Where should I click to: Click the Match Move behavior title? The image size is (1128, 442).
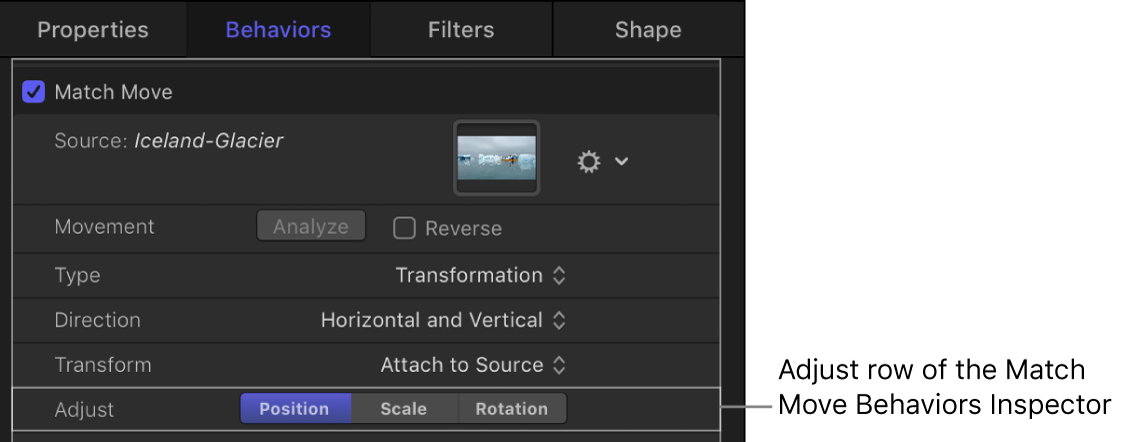click(x=113, y=92)
